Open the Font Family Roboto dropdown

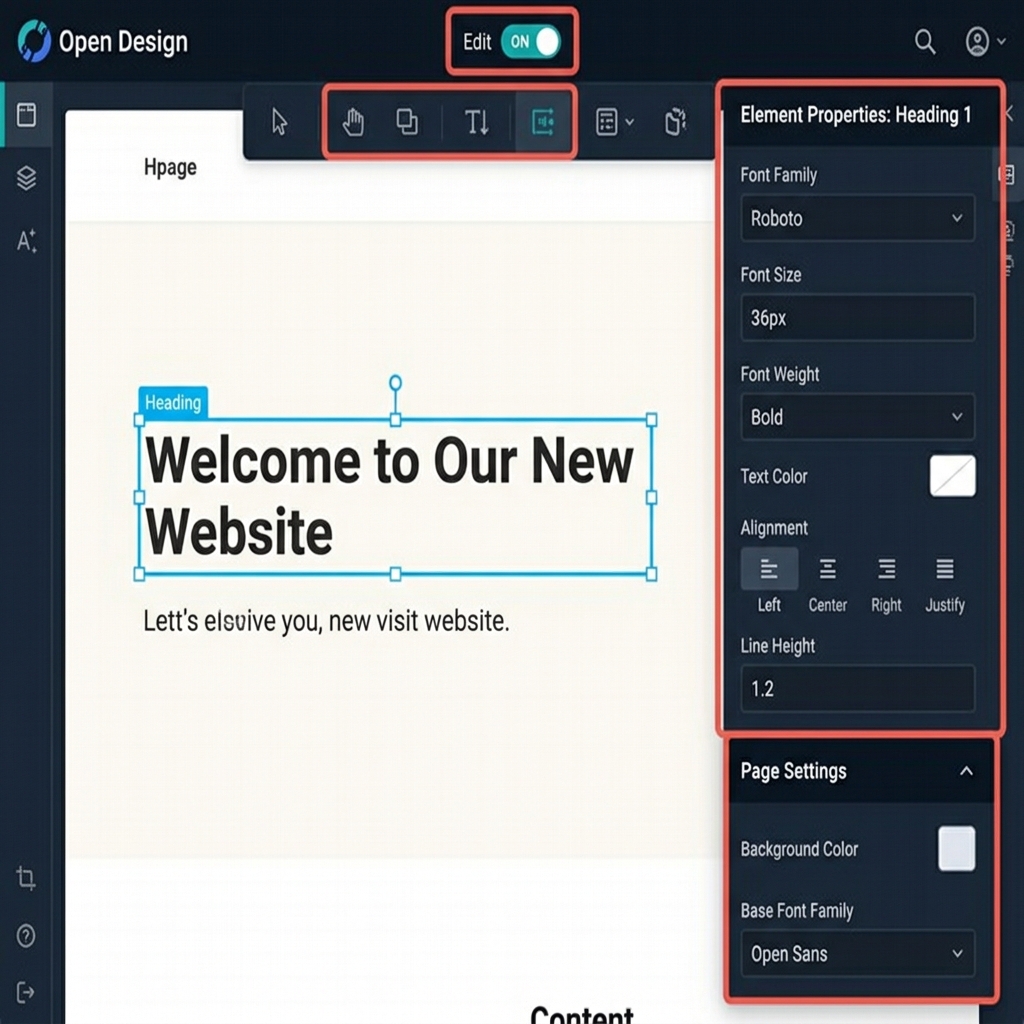(x=857, y=218)
